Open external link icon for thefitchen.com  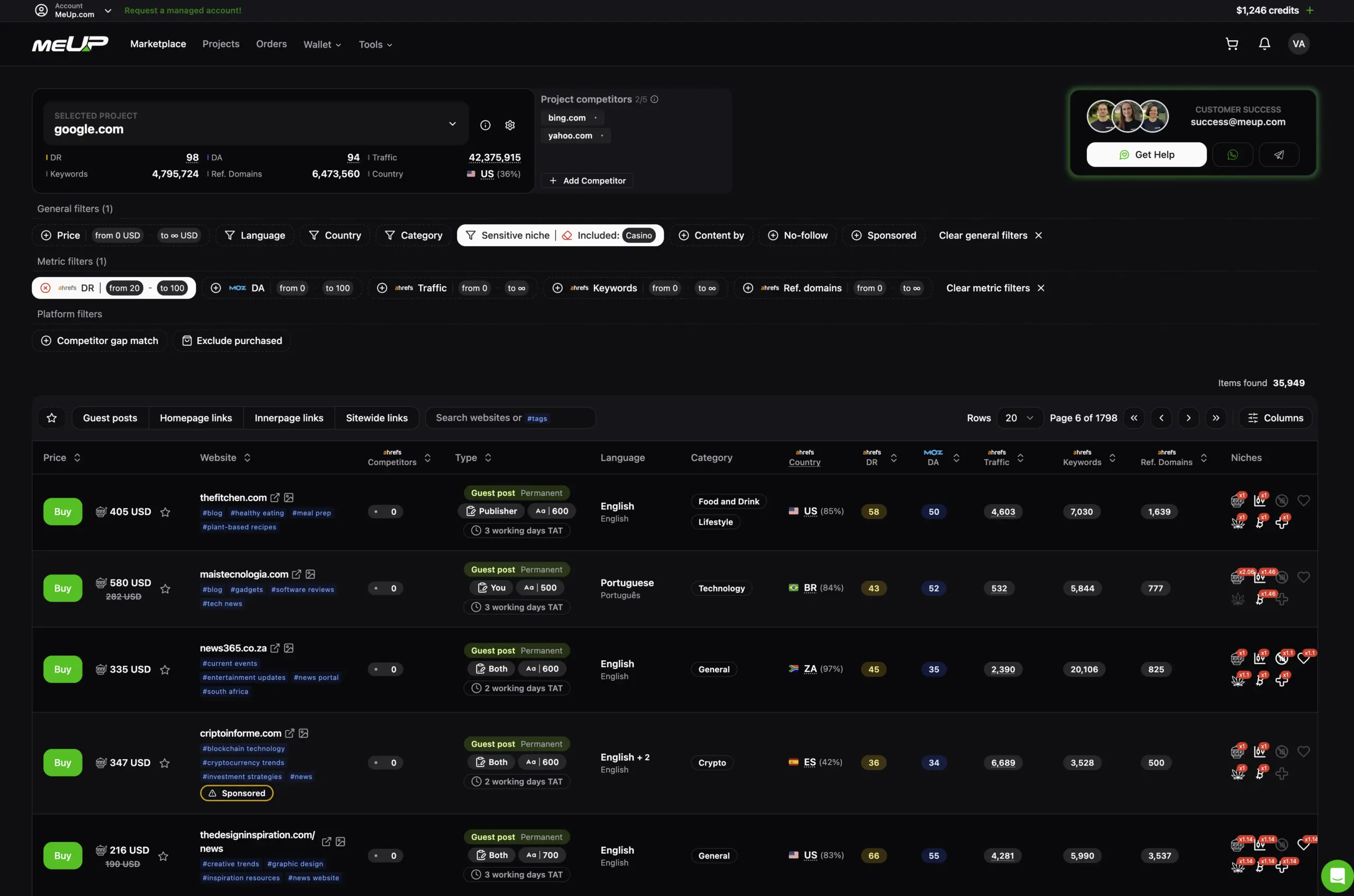275,498
